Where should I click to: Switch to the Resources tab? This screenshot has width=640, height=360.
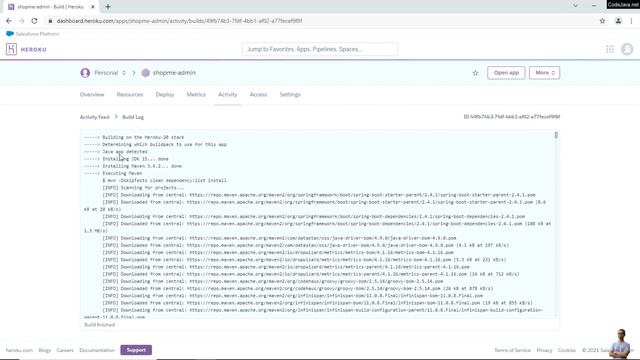130,94
